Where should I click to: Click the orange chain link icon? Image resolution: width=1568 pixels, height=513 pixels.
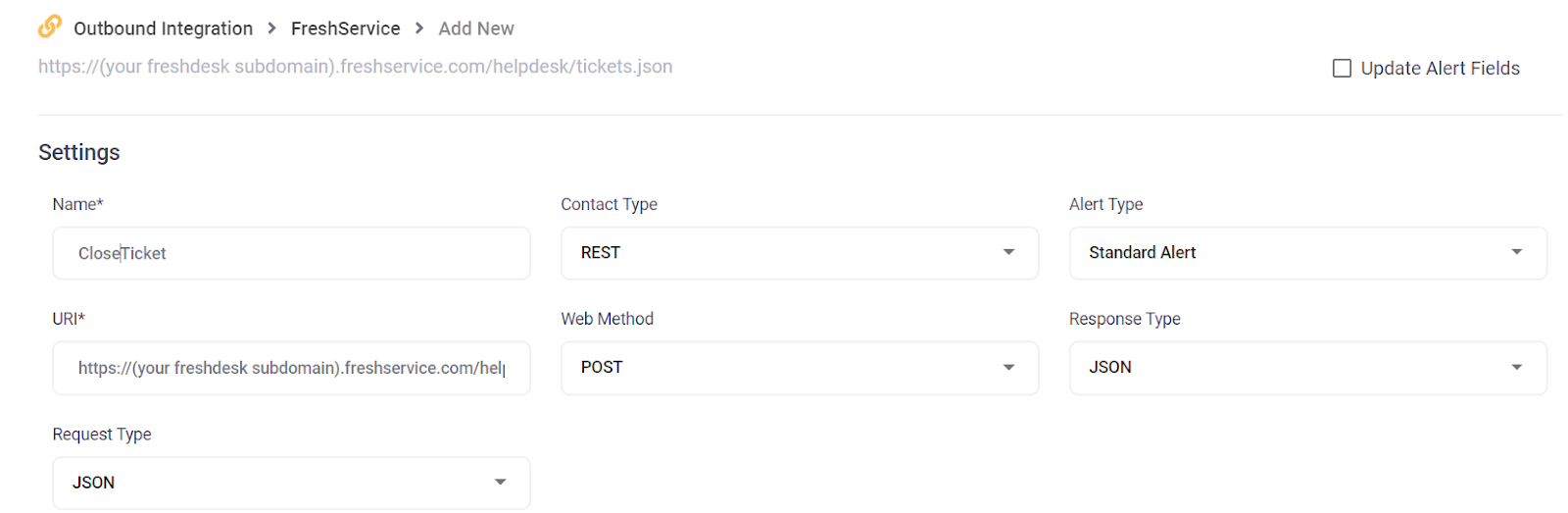click(50, 26)
